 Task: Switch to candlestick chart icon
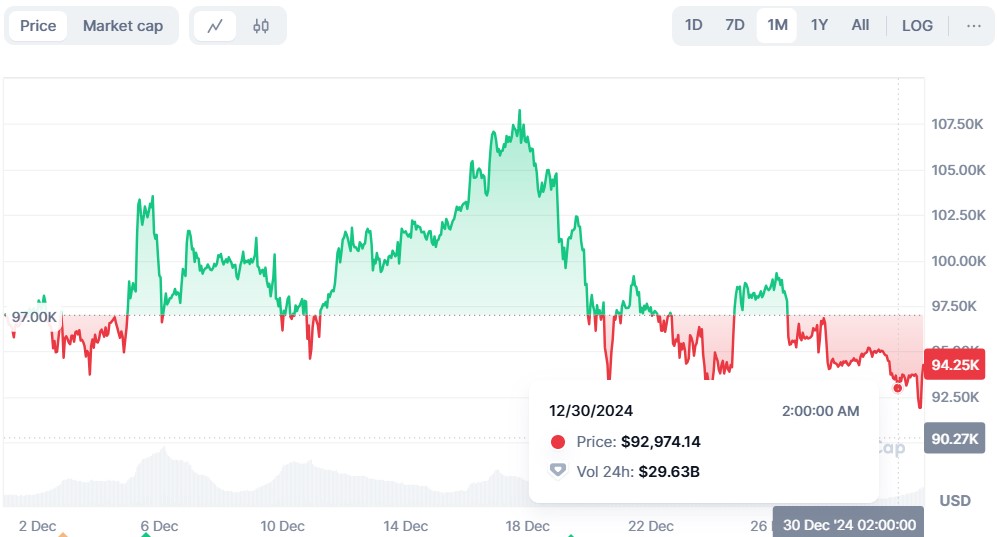point(261,26)
